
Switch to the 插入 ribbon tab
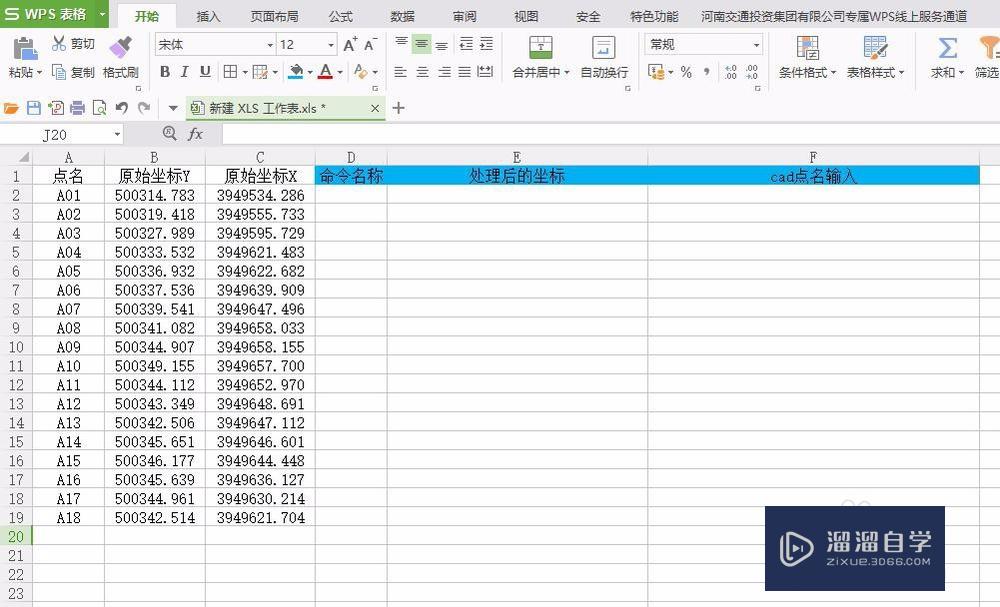(209, 16)
